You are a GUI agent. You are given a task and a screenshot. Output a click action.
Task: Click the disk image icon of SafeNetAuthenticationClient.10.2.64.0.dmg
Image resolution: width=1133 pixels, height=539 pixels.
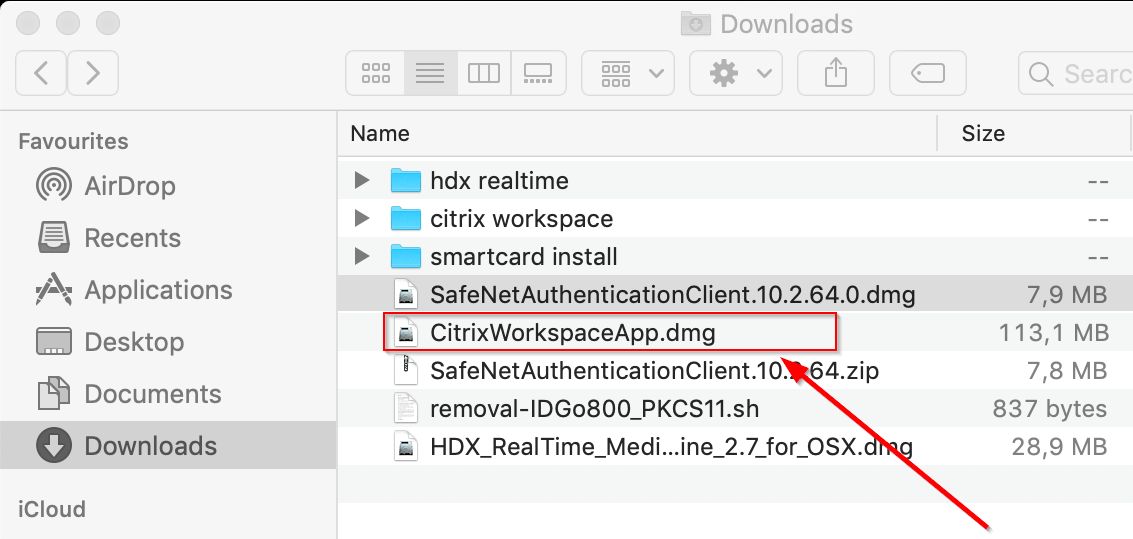(x=405, y=294)
